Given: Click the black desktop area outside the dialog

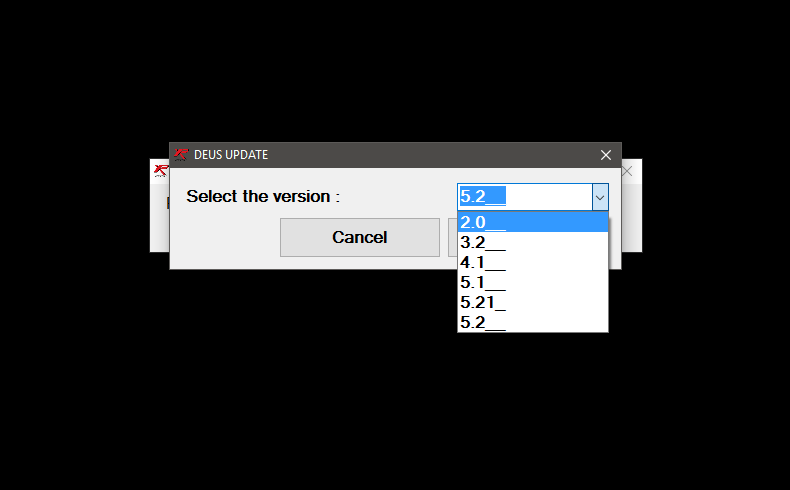Looking at the screenshot, I should click(x=400, y=400).
